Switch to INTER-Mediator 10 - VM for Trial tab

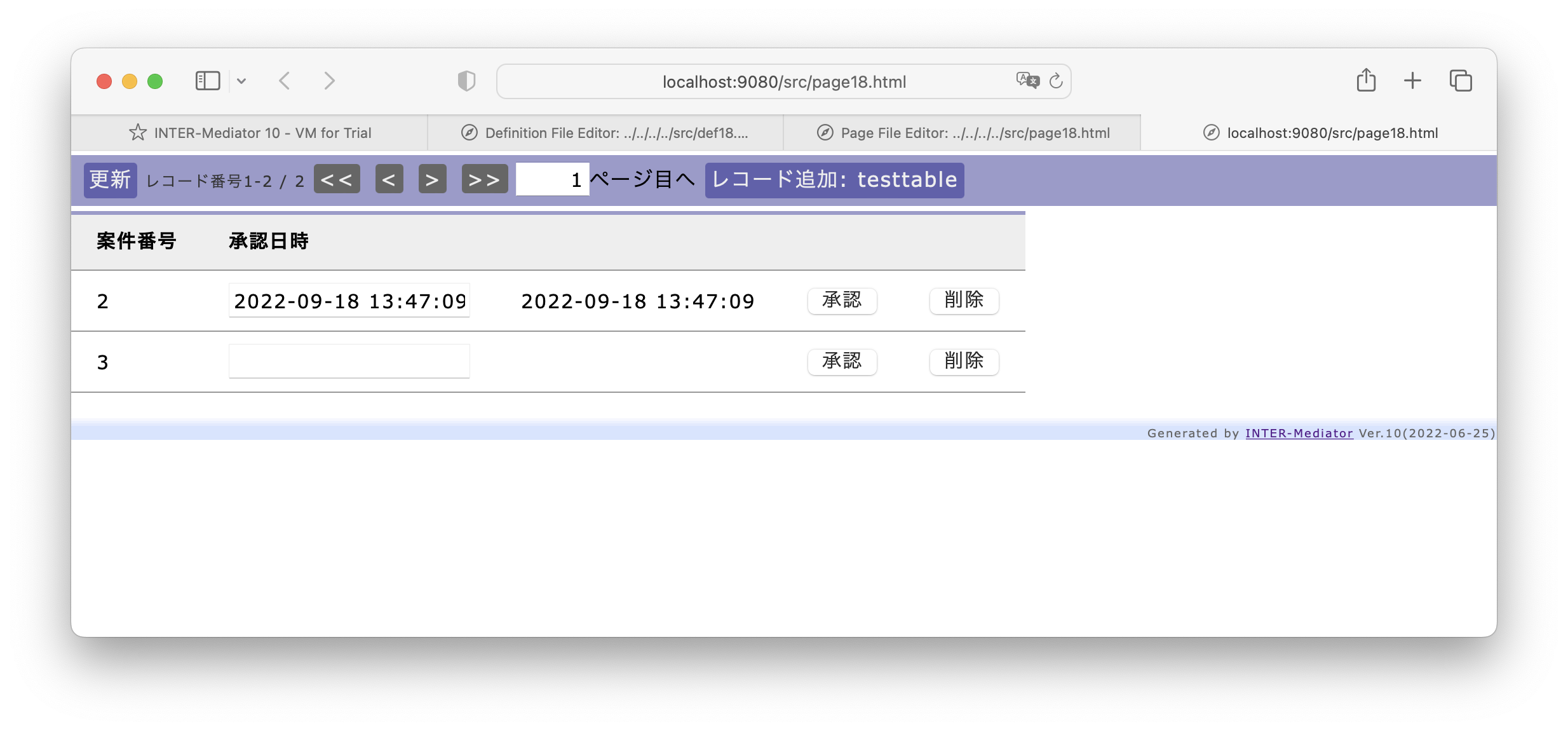(x=250, y=133)
